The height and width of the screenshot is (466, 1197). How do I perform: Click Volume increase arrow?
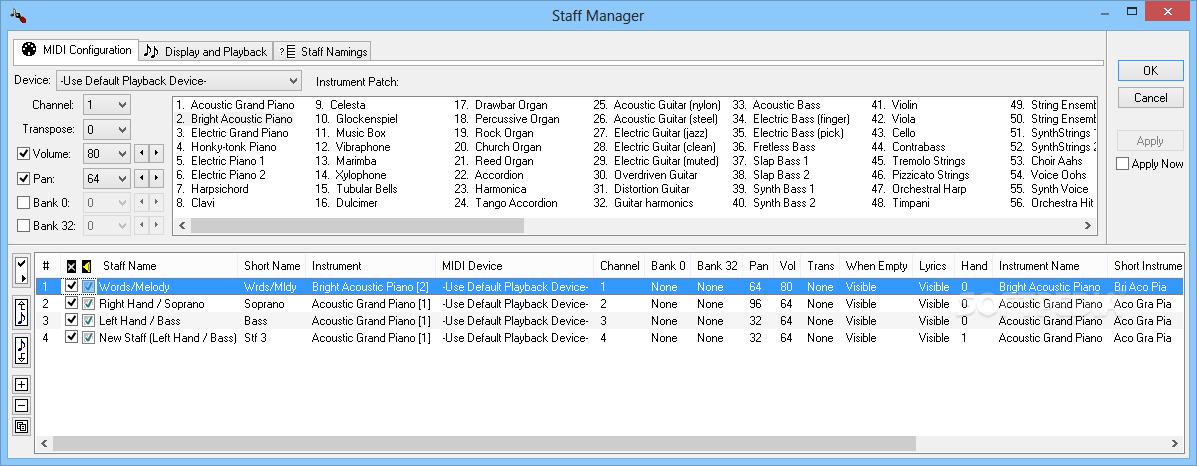(x=156, y=154)
